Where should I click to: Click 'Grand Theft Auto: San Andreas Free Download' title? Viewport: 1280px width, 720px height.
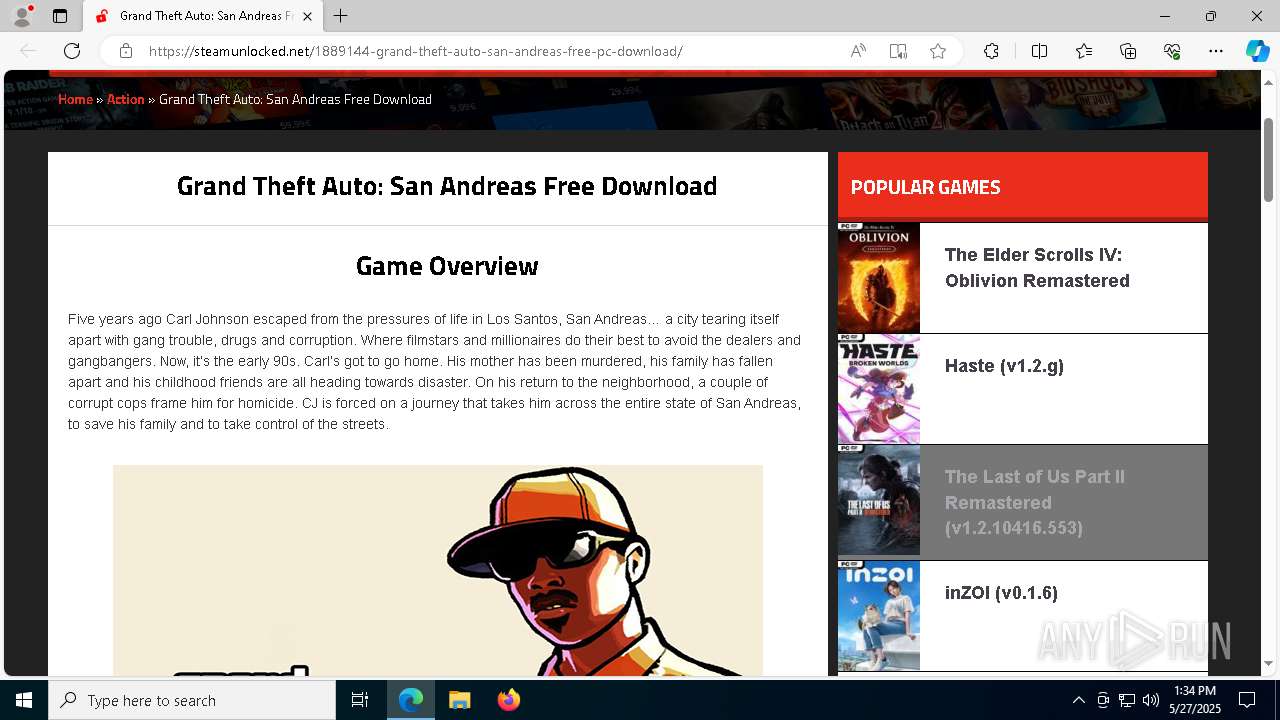[447, 186]
